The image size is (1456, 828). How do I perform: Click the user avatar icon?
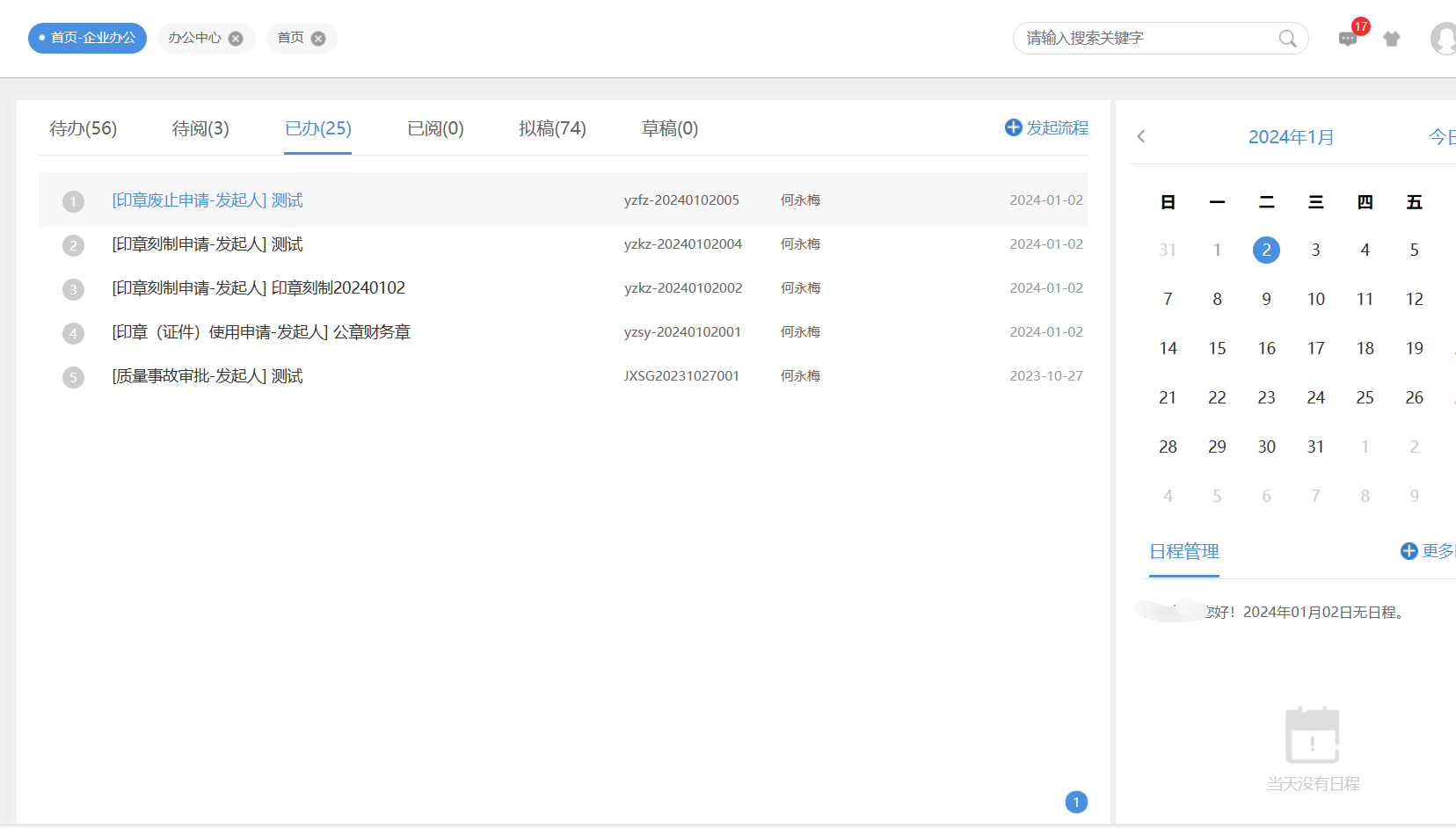click(1444, 39)
